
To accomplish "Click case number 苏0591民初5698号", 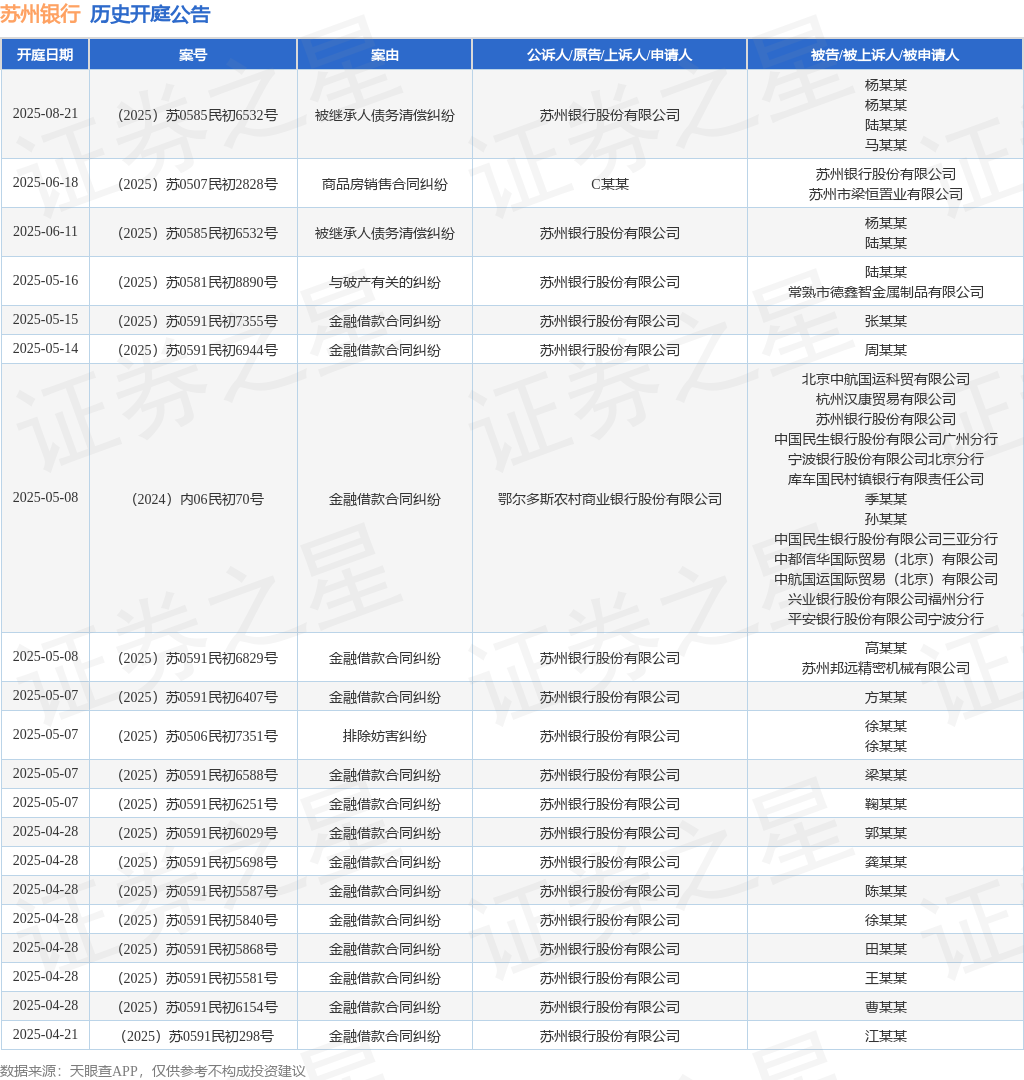I will point(198,862).
